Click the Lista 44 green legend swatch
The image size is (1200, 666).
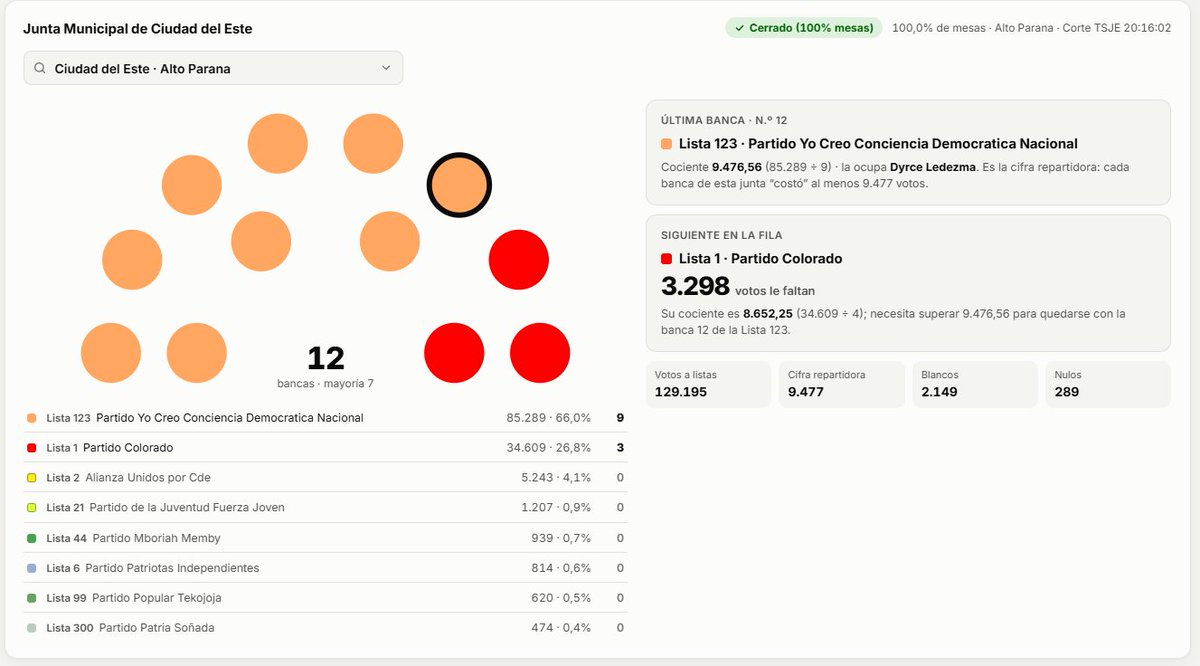pyautogui.click(x=32, y=538)
